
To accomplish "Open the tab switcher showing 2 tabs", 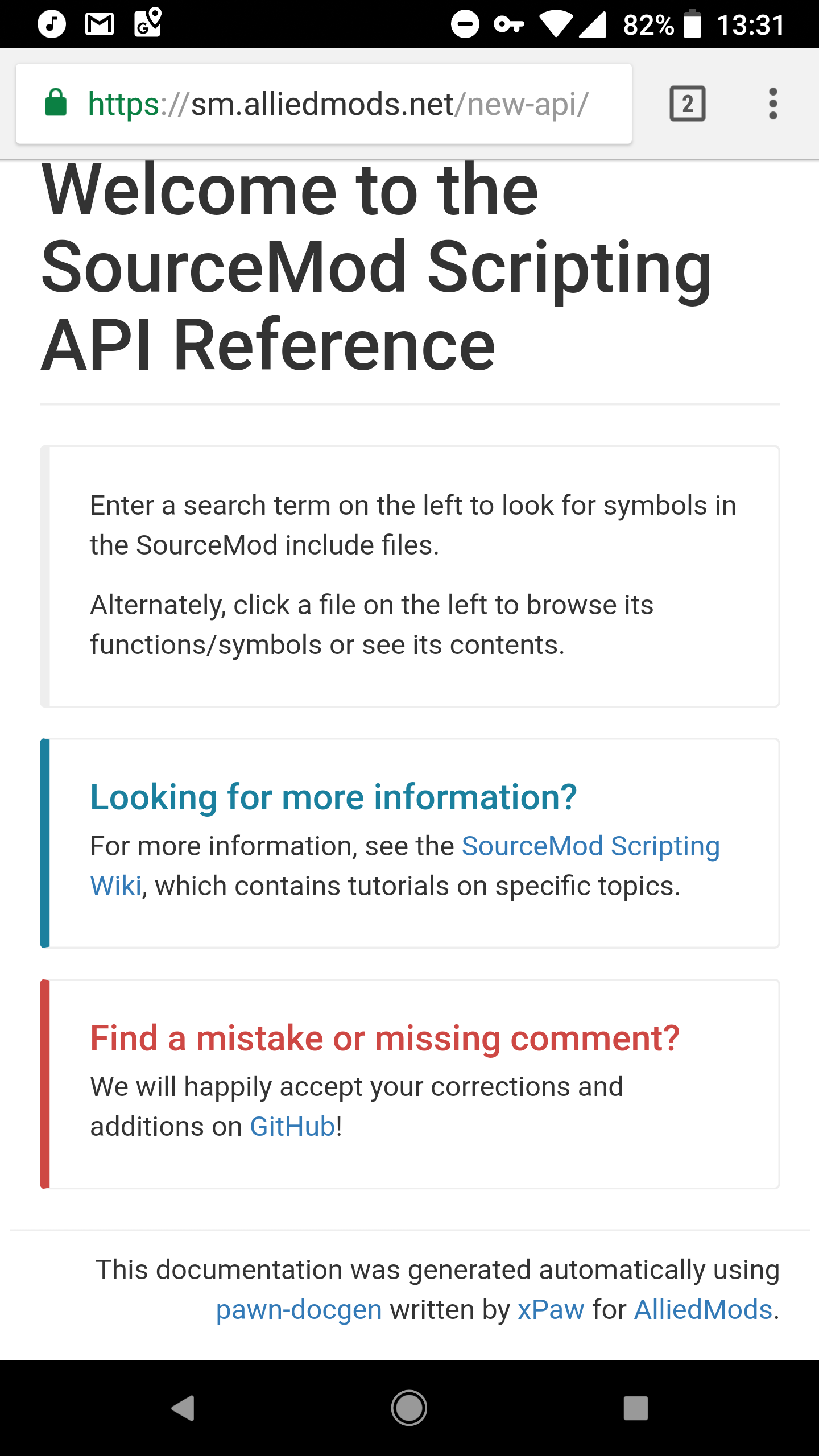I will tap(687, 104).
